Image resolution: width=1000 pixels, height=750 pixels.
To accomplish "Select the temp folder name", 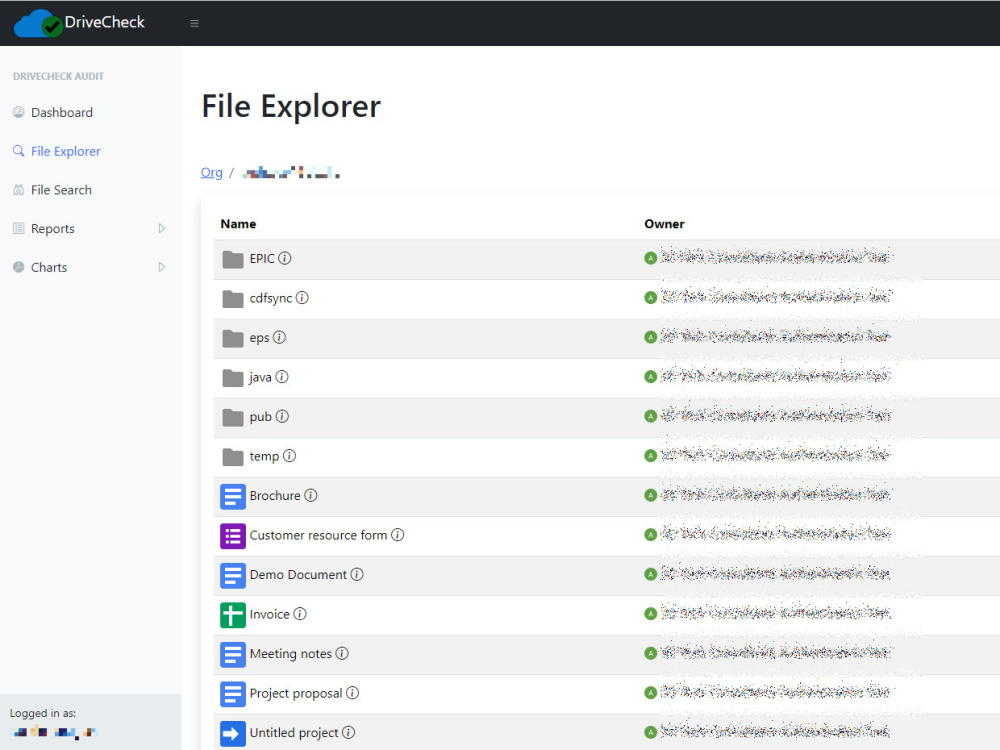I will pyautogui.click(x=264, y=456).
